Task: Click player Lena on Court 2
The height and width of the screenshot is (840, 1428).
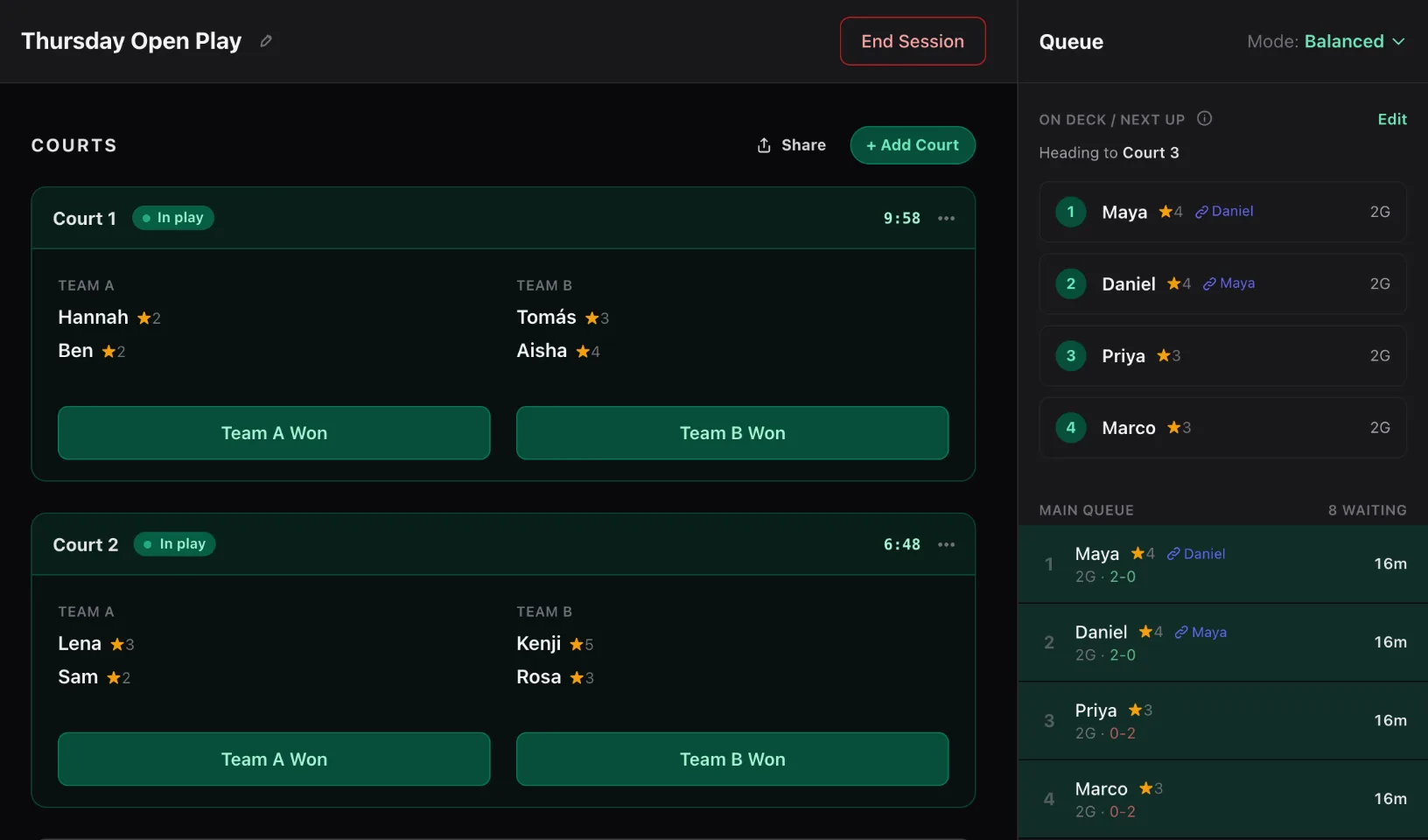Action: [x=80, y=644]
